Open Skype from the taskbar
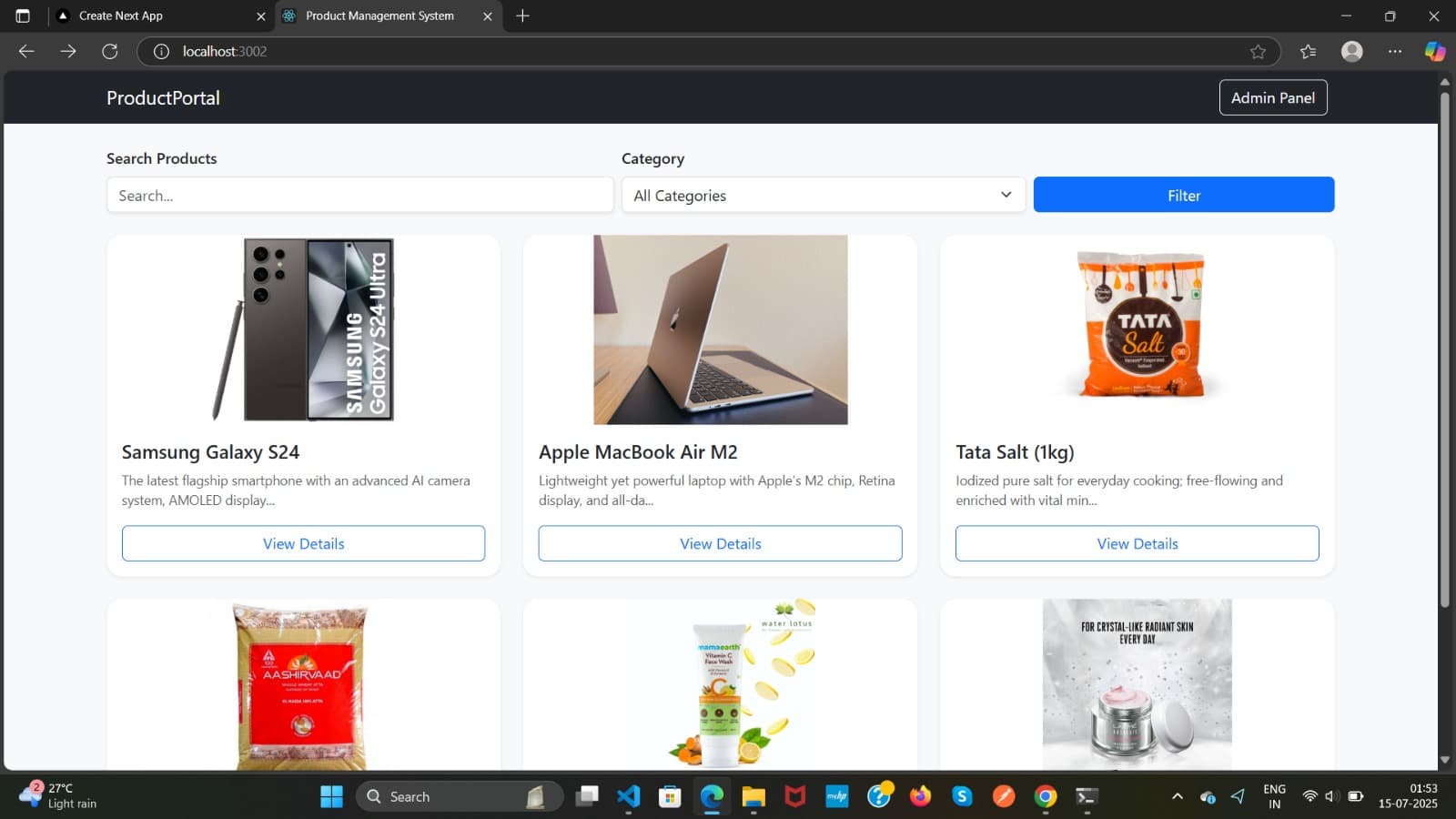 coord(962,796)
